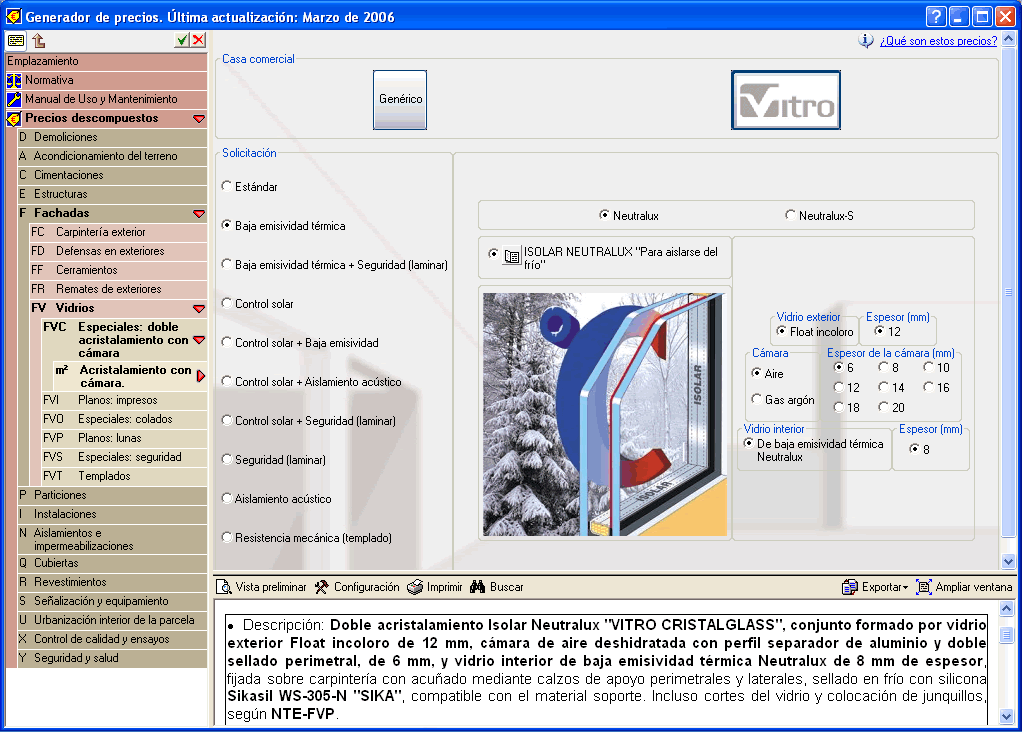The width and height of the screenshot is (1022, 732).
Task: Click the book icon next to ISOLAR NEUTRALUX
Action: 512,257
